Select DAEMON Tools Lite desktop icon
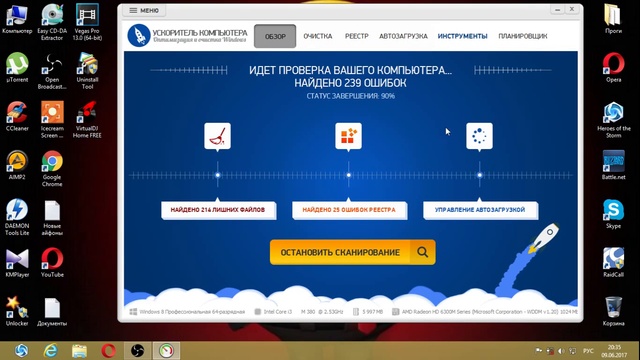 pos(17,217)
